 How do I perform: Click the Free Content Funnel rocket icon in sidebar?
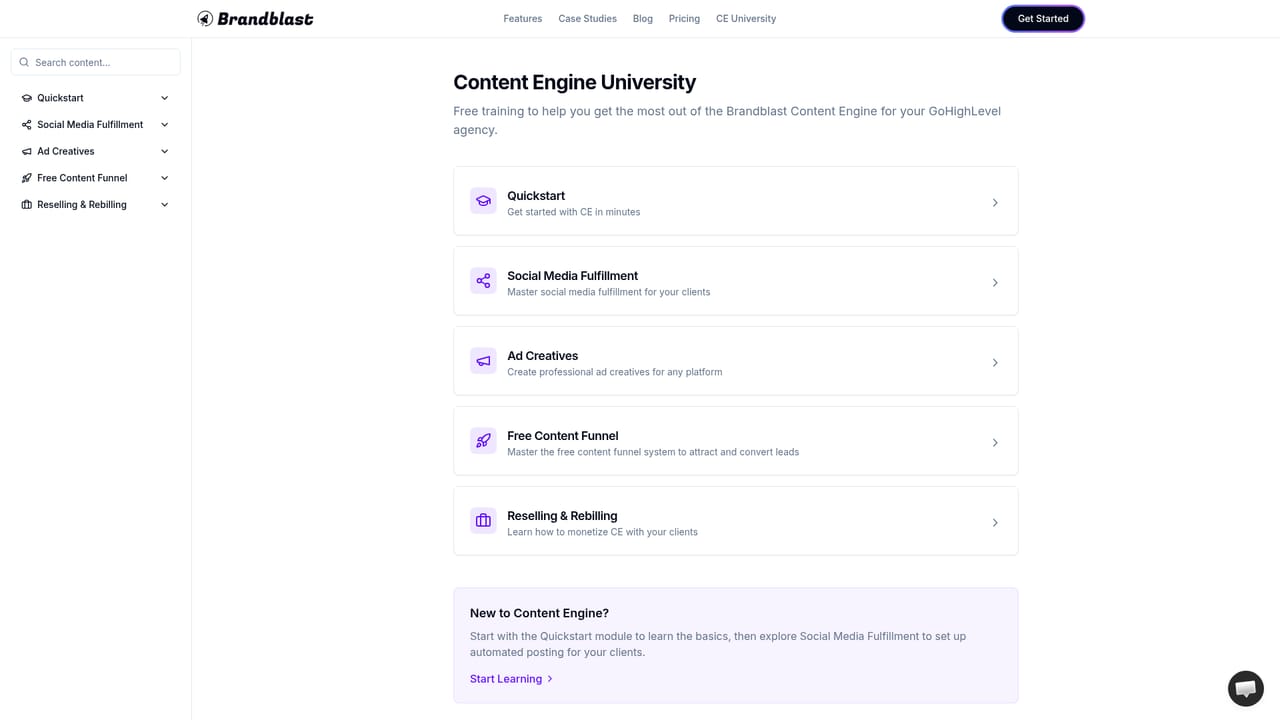point(27,178)
